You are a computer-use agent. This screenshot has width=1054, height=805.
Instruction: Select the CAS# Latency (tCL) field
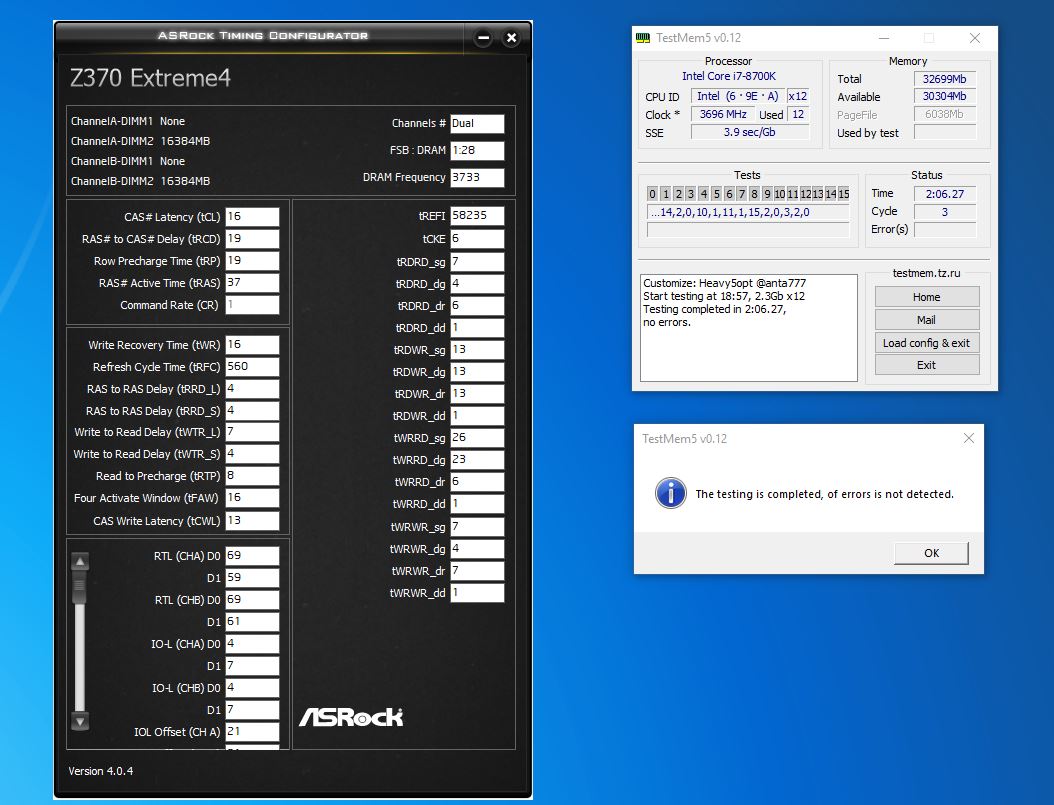252,216
